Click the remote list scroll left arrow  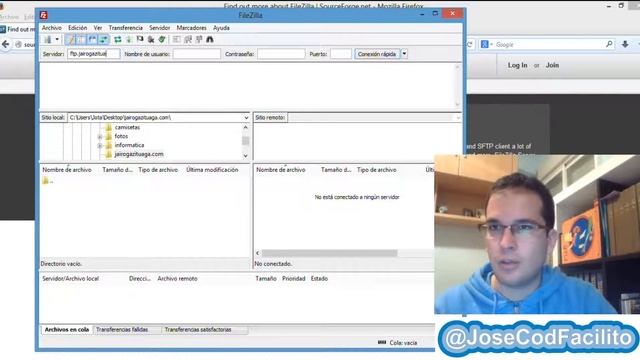[x=258, y=253]
